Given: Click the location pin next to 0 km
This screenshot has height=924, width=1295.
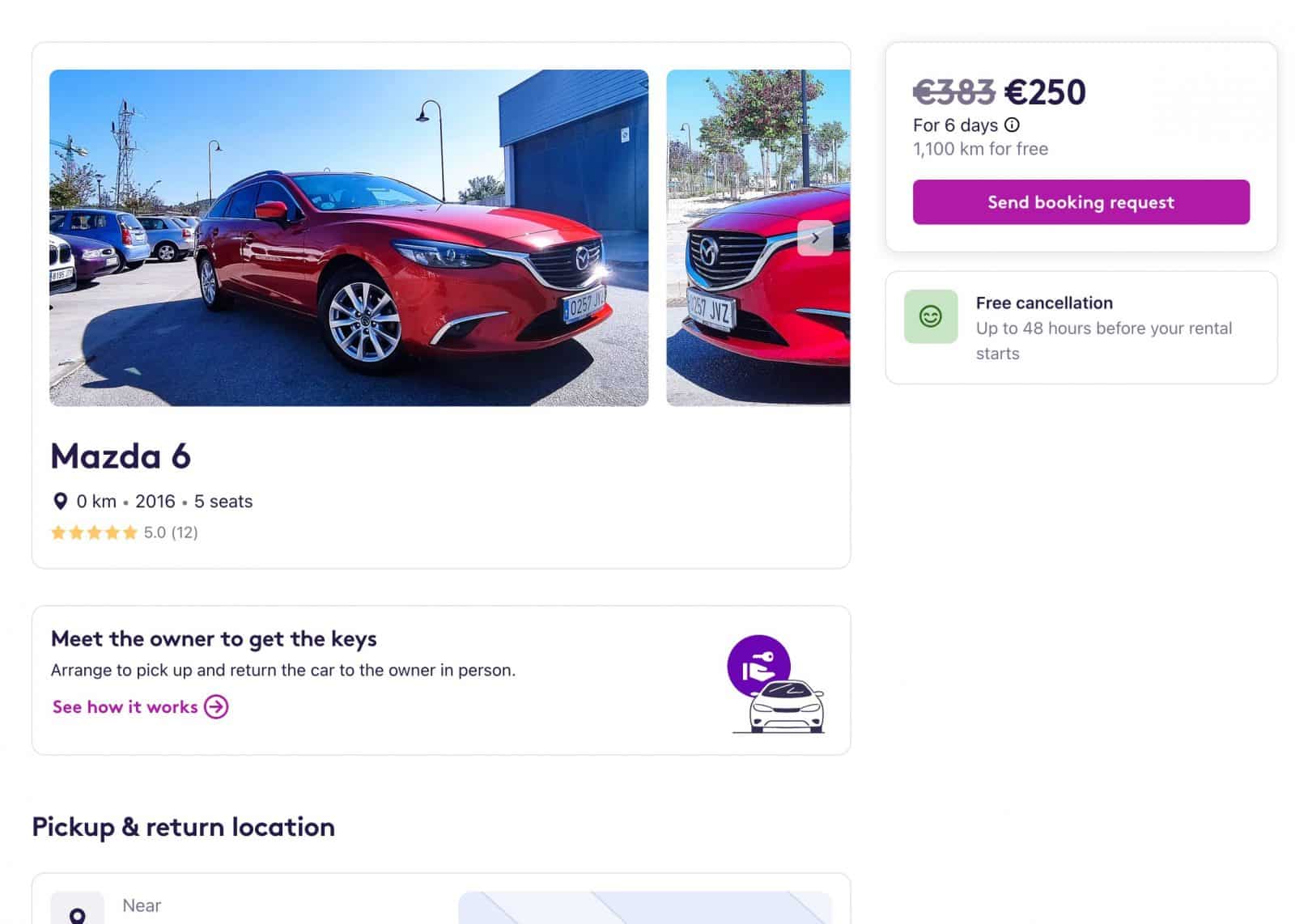Looking at the screenshot, I should pyautogui.click(x=60, y=502).
